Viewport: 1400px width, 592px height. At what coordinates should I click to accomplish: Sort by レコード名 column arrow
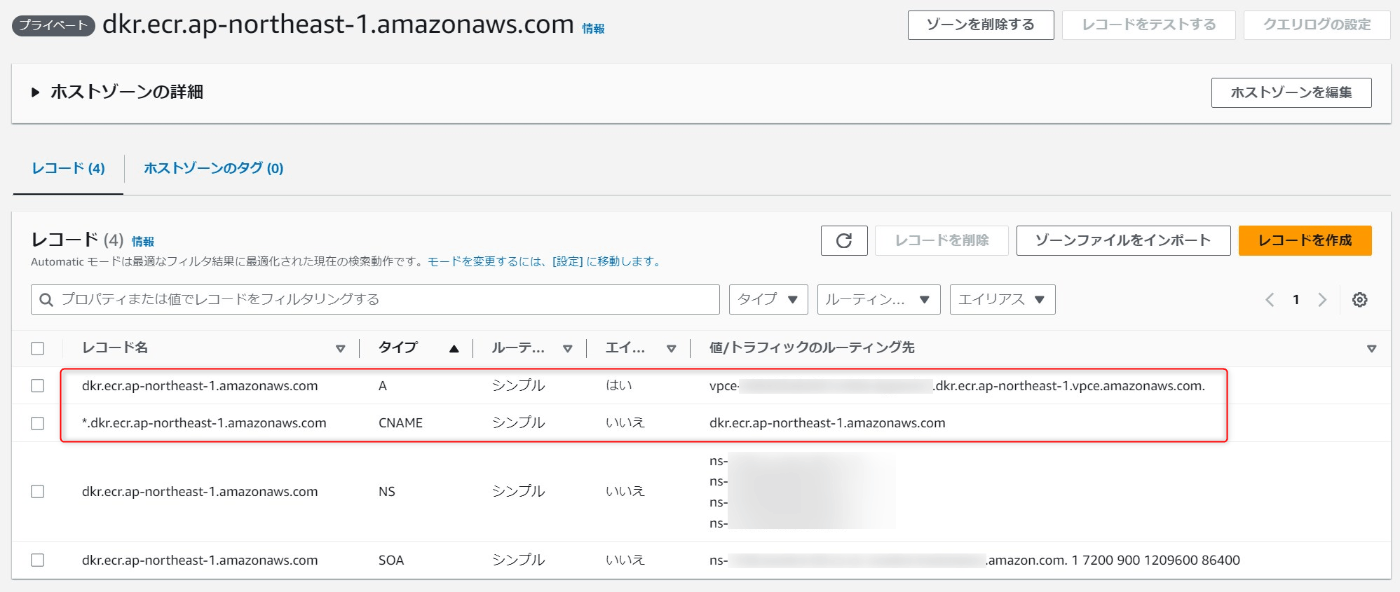click(x=340, y=349)
